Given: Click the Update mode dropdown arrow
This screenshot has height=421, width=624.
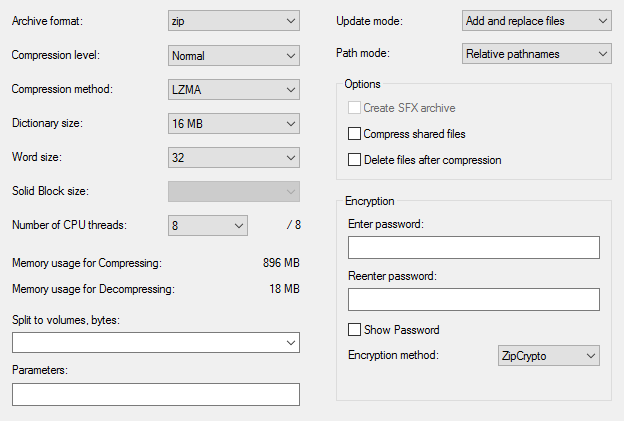Looking at the screenshot, I should coord(603,21).
